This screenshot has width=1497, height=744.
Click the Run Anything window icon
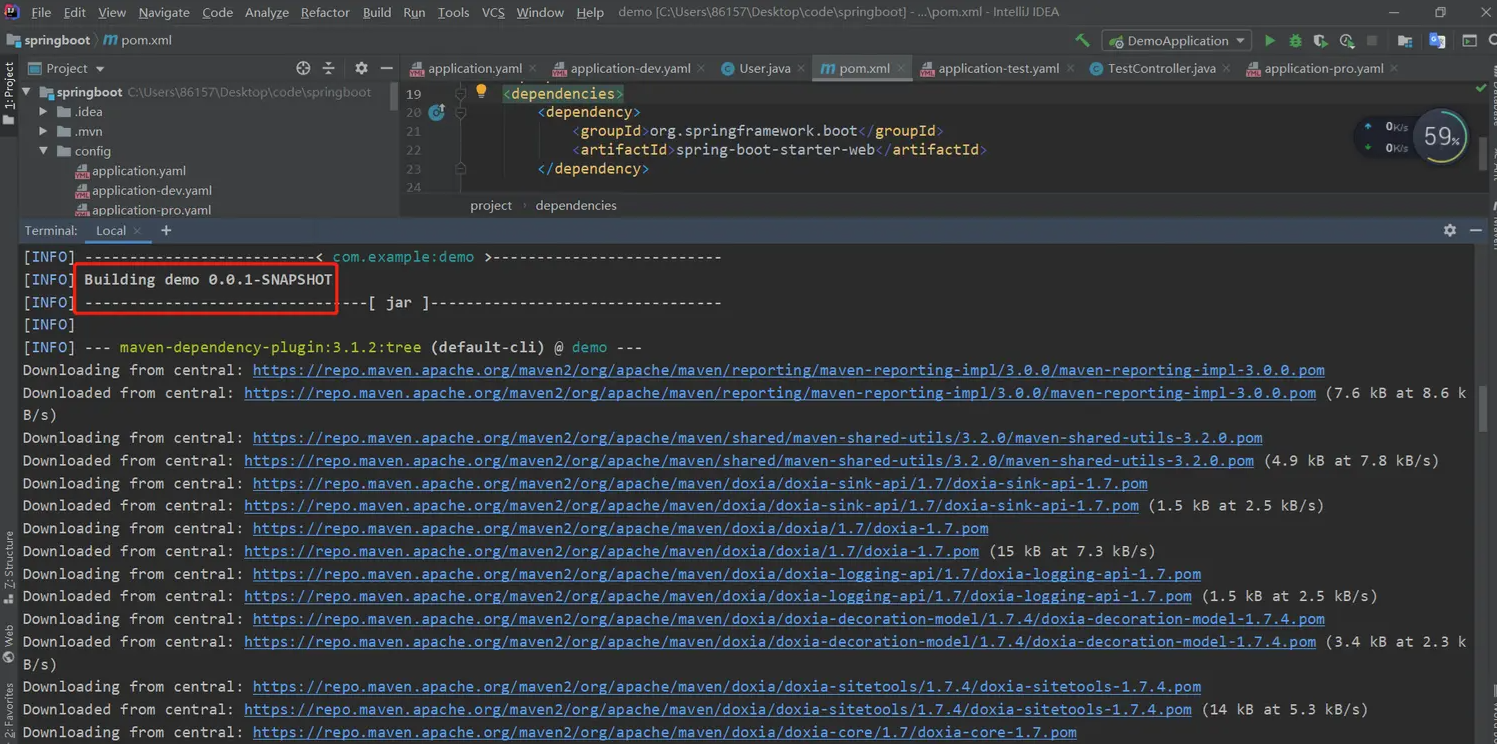[1469, 41]
